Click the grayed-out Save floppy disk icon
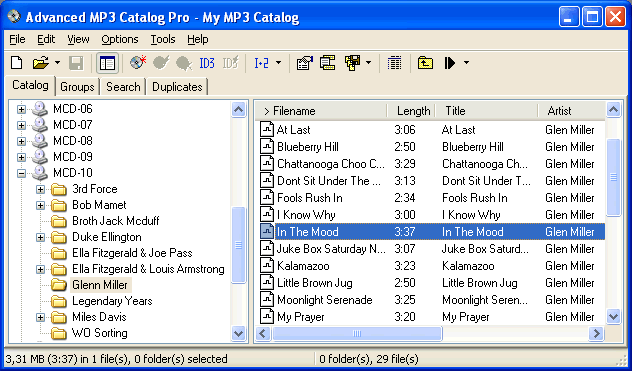 (x=76, y=63)
